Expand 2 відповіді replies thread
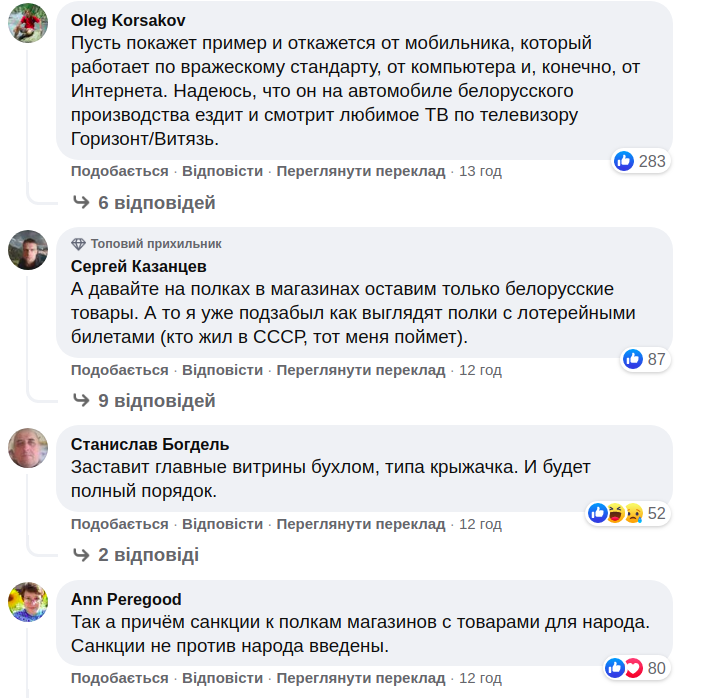This screenshot has width=705, height=698. coord(148,555)
